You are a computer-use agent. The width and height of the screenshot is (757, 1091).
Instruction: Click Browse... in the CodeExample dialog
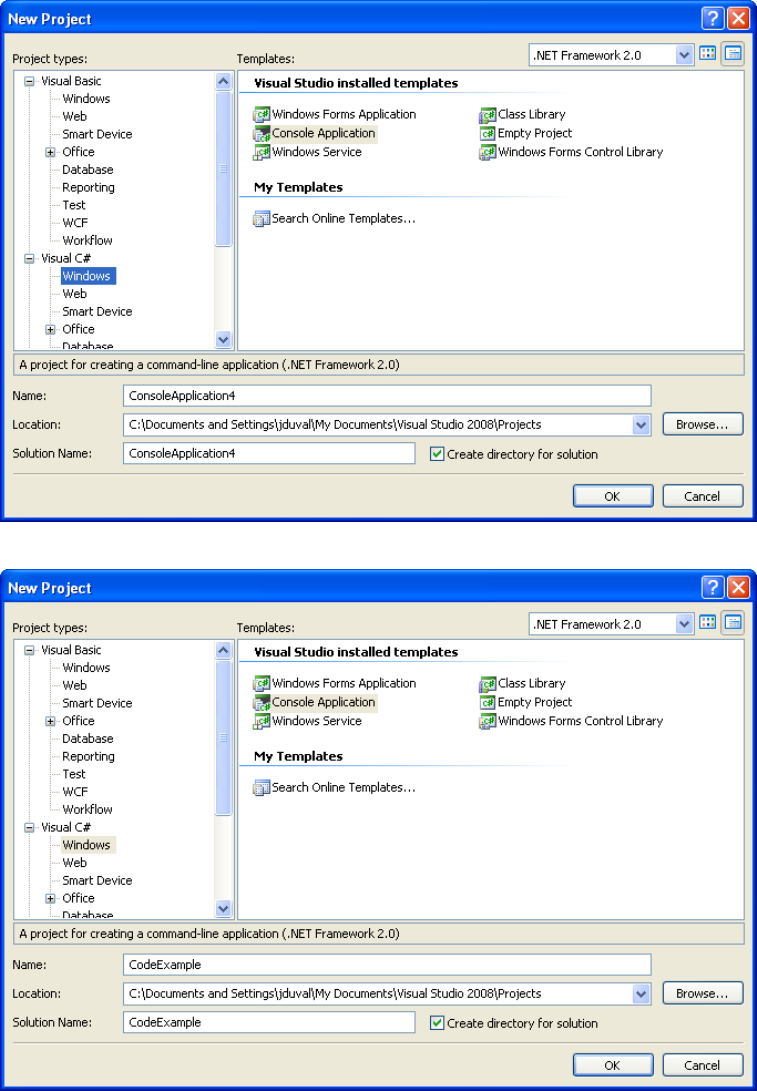coord(703,994)
